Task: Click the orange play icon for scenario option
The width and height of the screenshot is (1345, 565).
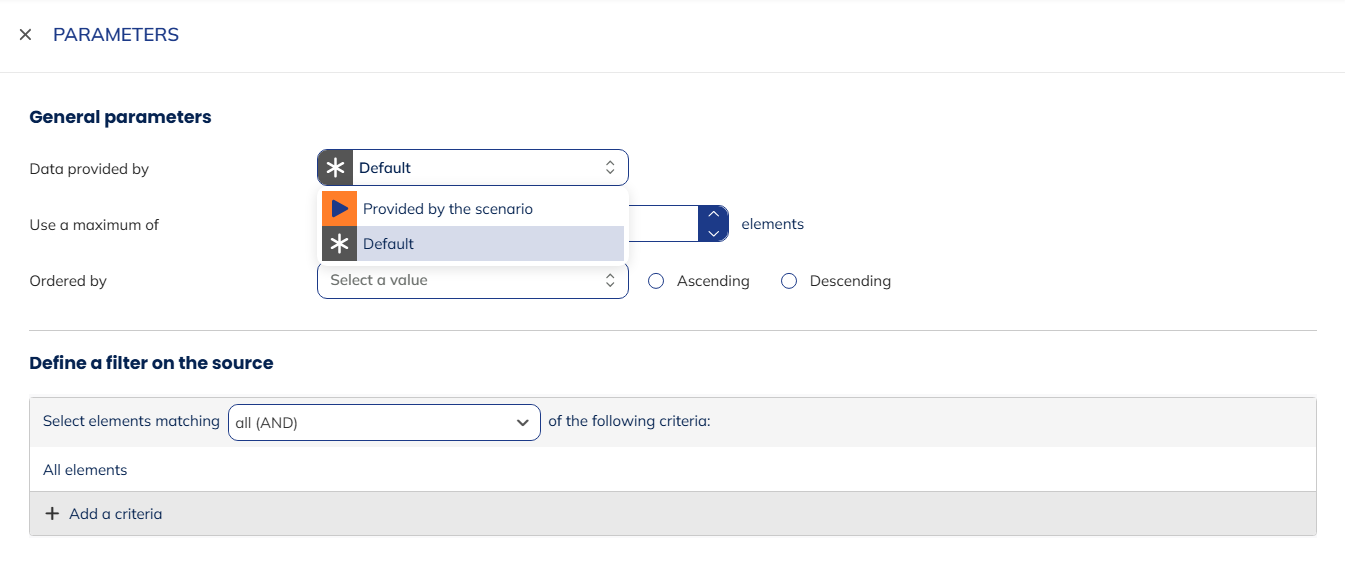Action: [339, 209]
